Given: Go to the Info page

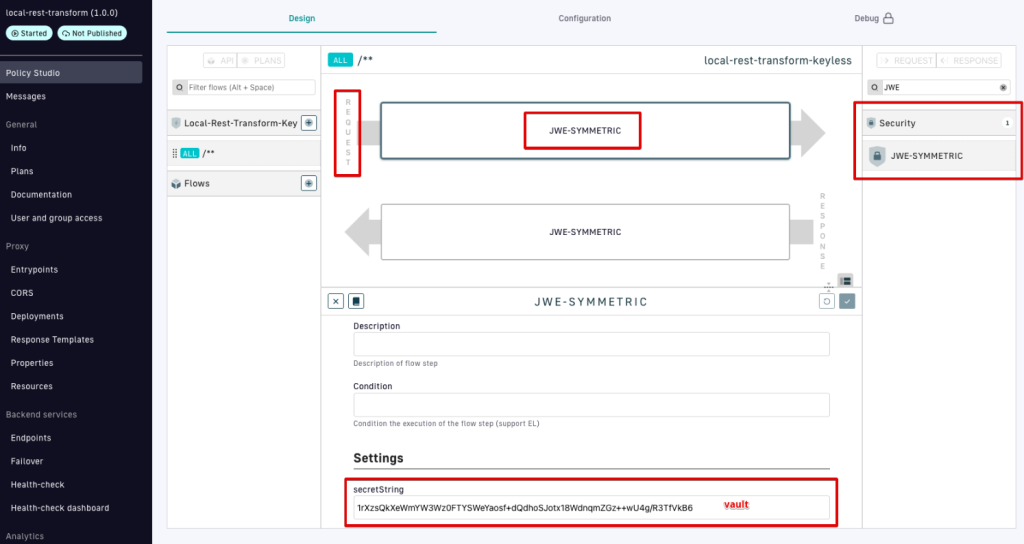Looking at the screenshot, I should 18,148.
